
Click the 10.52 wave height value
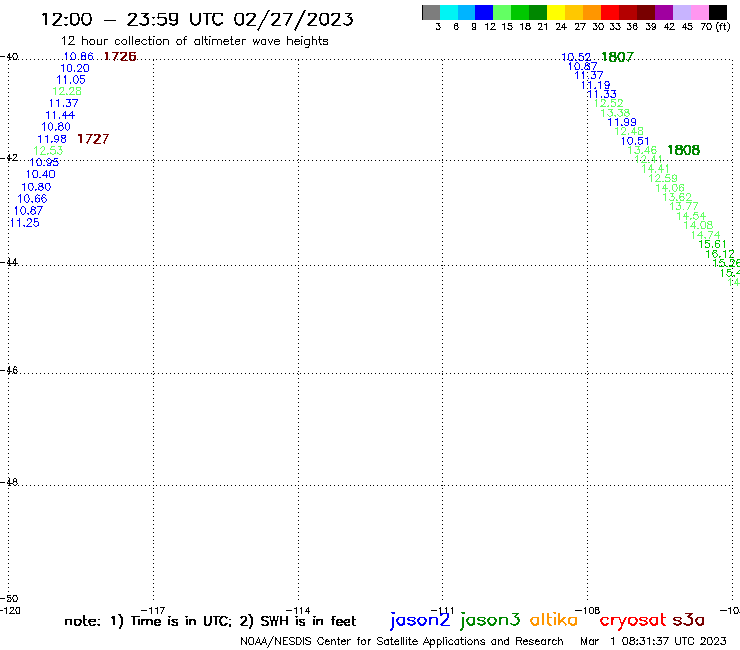[x=576, y=57]
